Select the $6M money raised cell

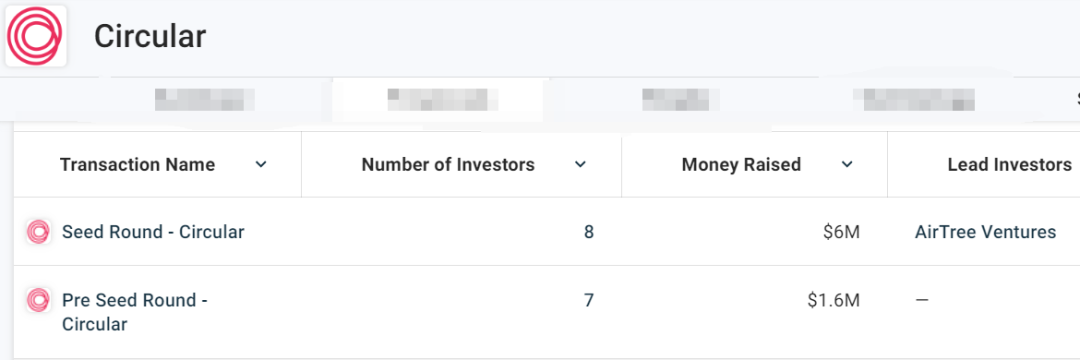tap(841, 232)
